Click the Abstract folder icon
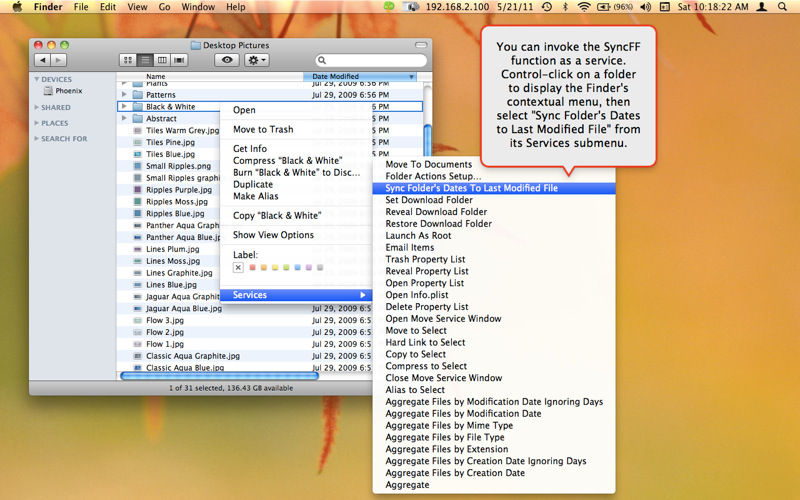The height and width of the screenshot is (500, 800). pyautogui.click(x=137, y=118)
